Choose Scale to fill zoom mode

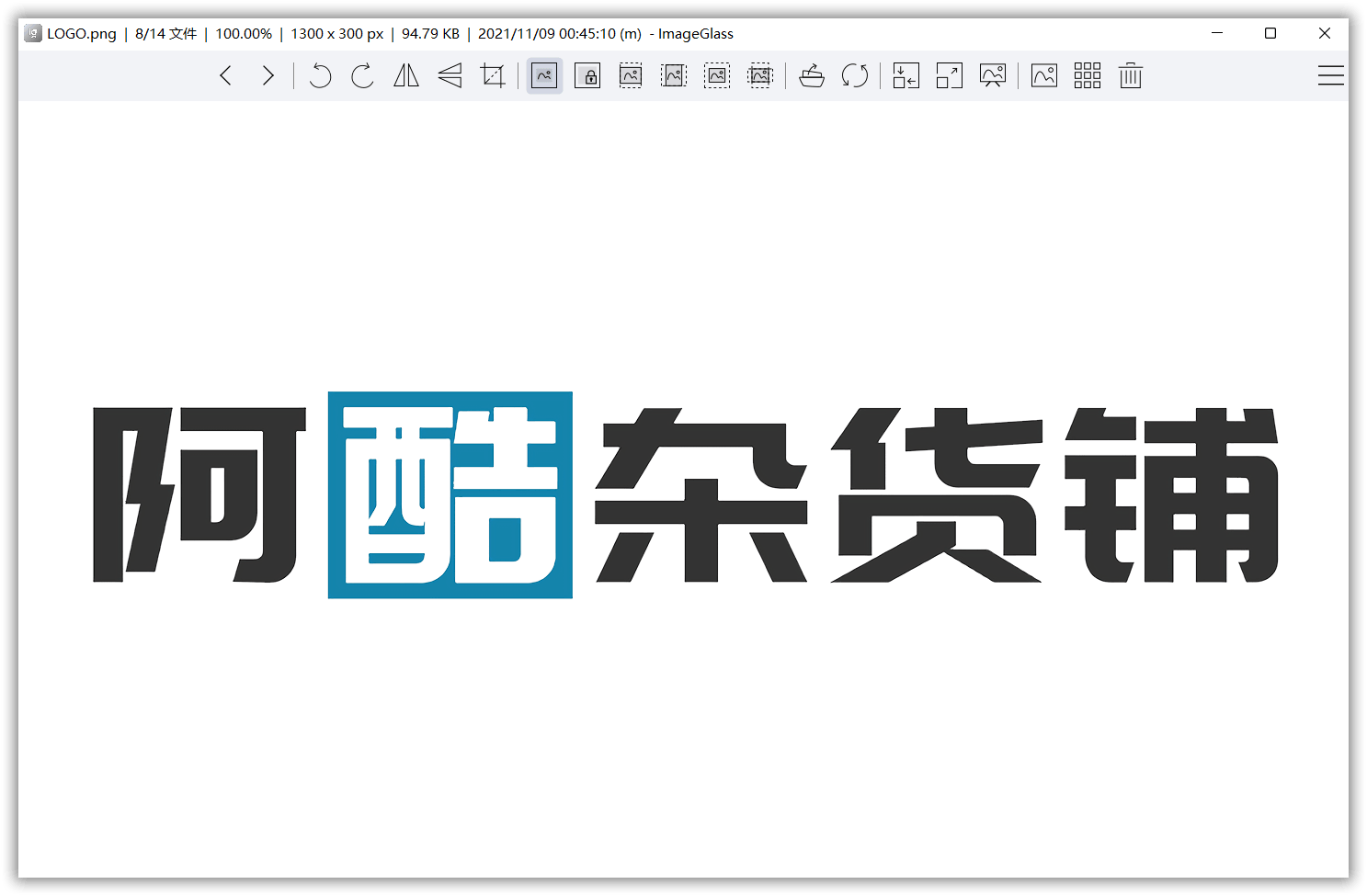(760, 76)
